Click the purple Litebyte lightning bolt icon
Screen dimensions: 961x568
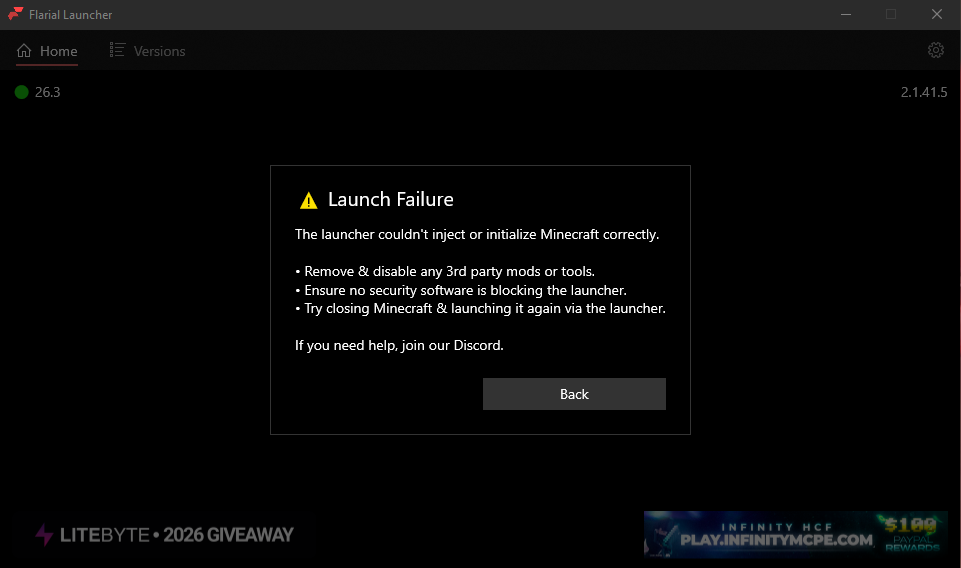pyautogui.click(x=44, y=534)
